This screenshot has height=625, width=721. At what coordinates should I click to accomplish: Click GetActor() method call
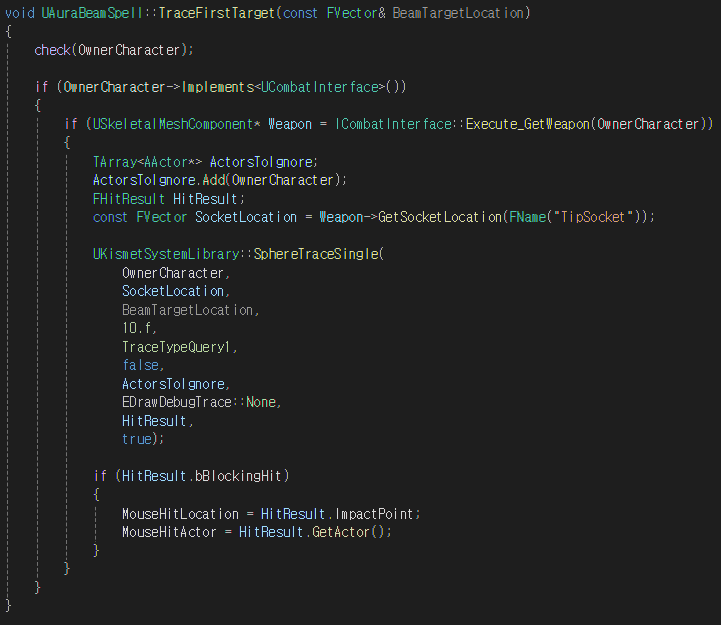pos(348,532)
